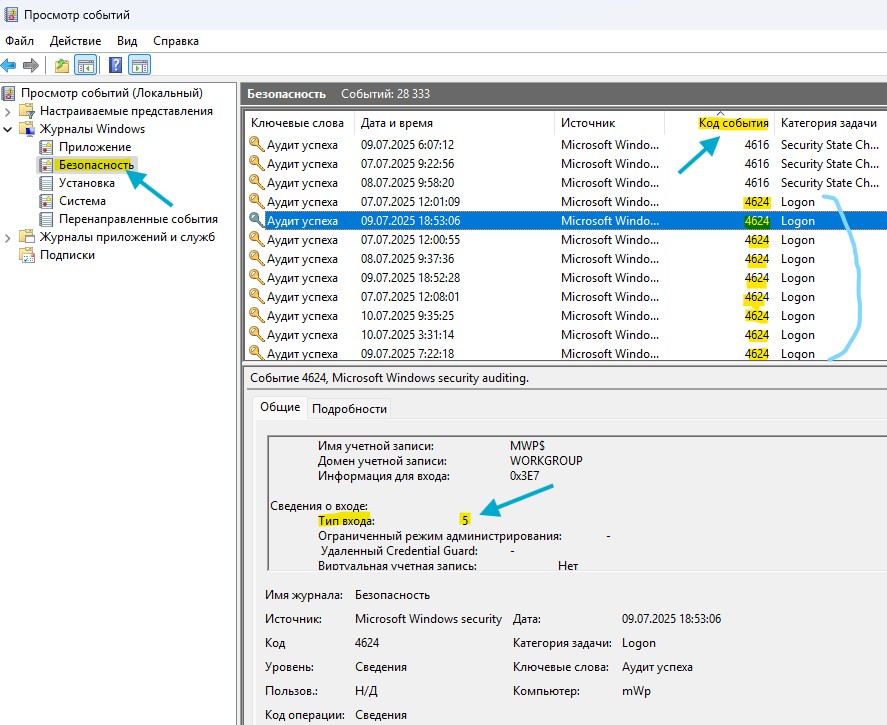
Task: Click the Код операции value Сведения
Action: click(381, 715)
